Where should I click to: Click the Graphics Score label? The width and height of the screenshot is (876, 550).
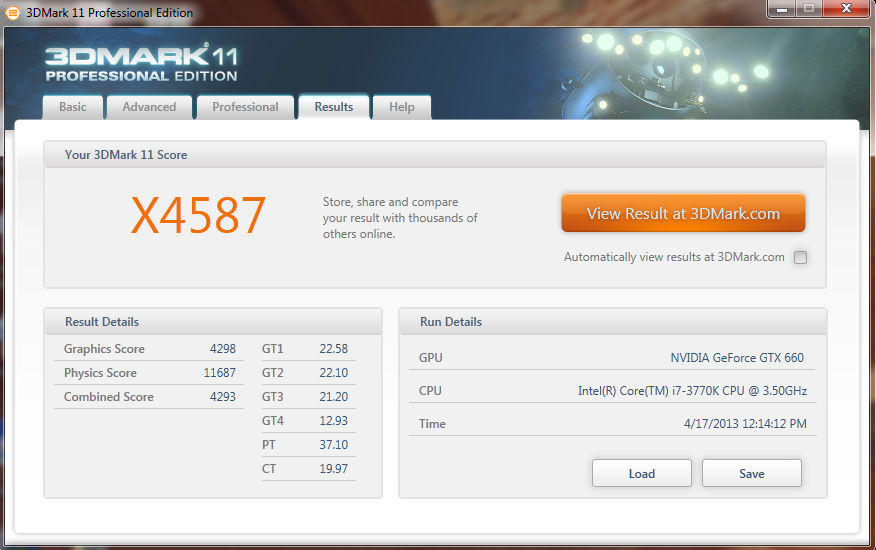click(104, 349)
